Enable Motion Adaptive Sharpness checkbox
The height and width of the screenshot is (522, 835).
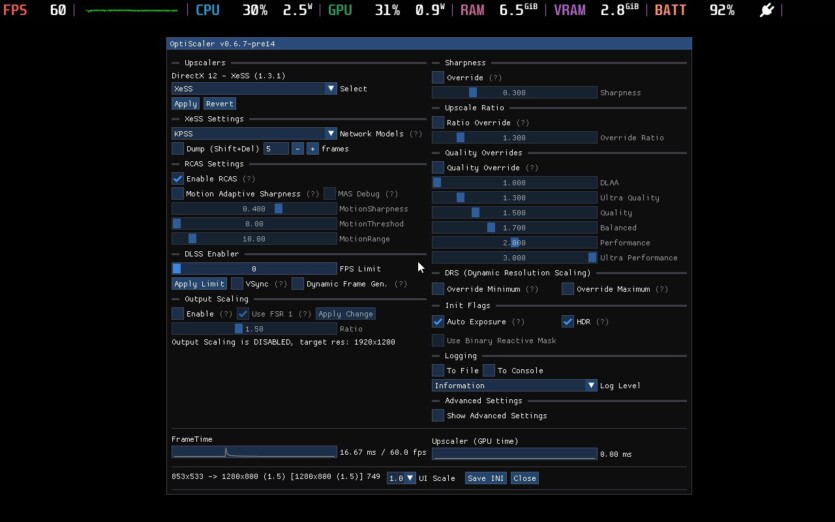pos(177,193)
